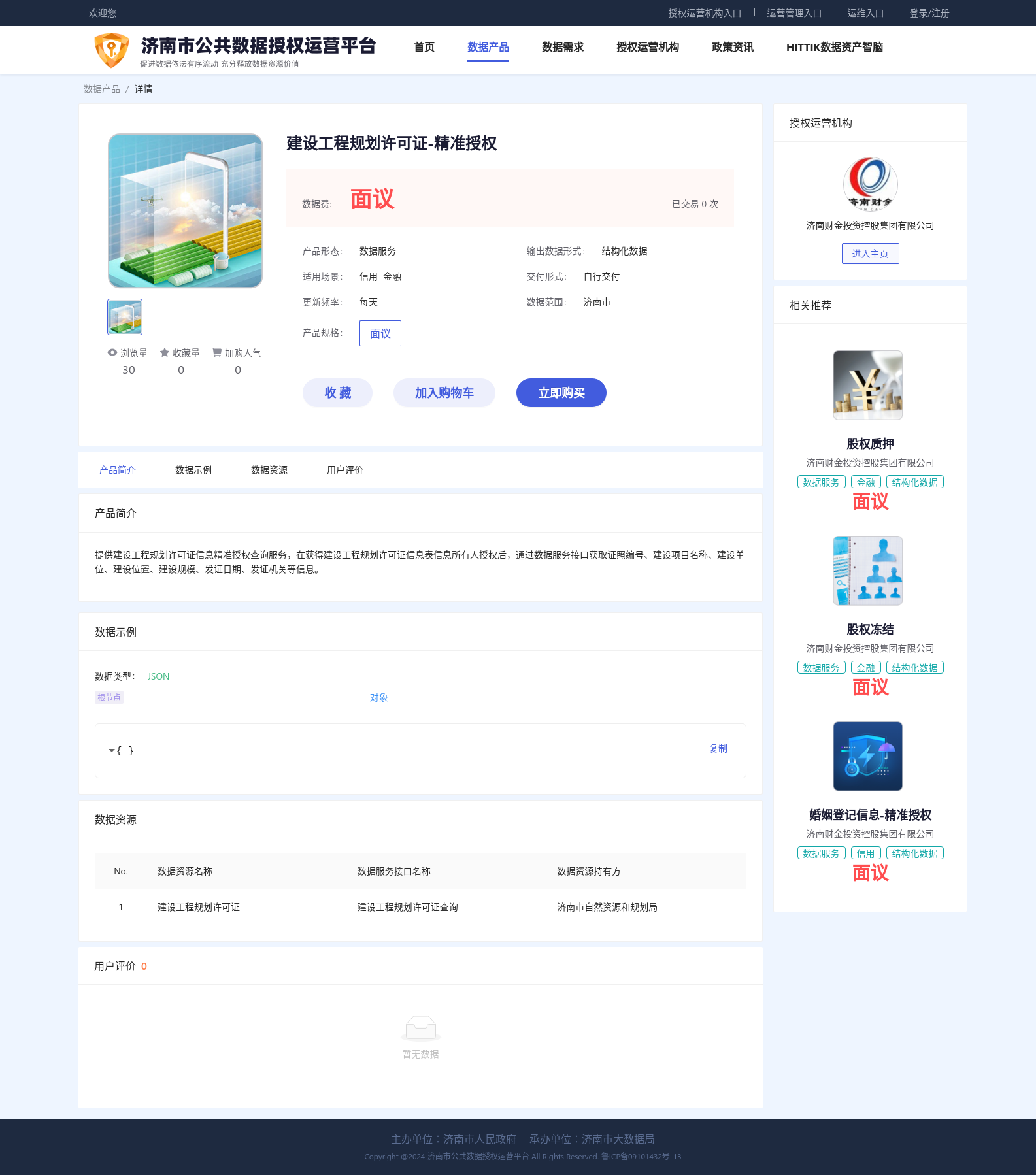This screenshot has width=1036, height=1175.
Task: Click the 股权质押 title
Action: [x=870, y=444]
